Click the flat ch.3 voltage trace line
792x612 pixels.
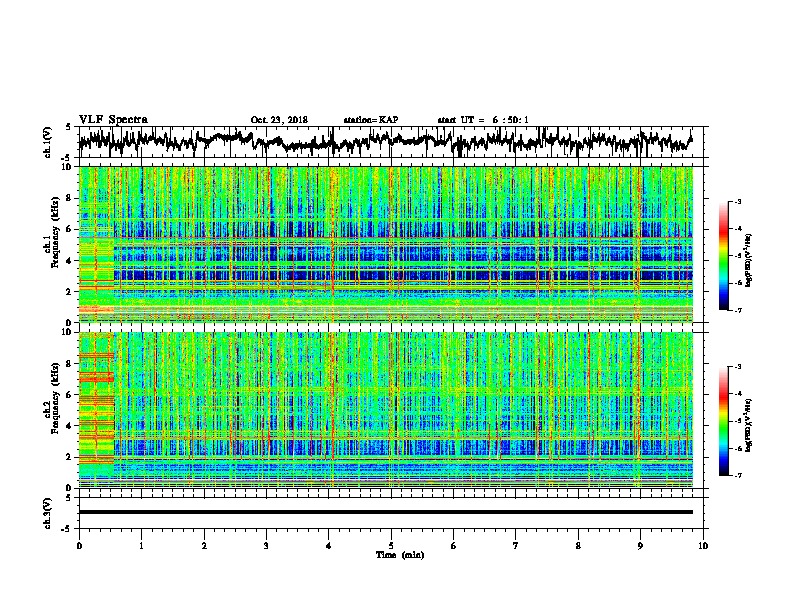386,512
